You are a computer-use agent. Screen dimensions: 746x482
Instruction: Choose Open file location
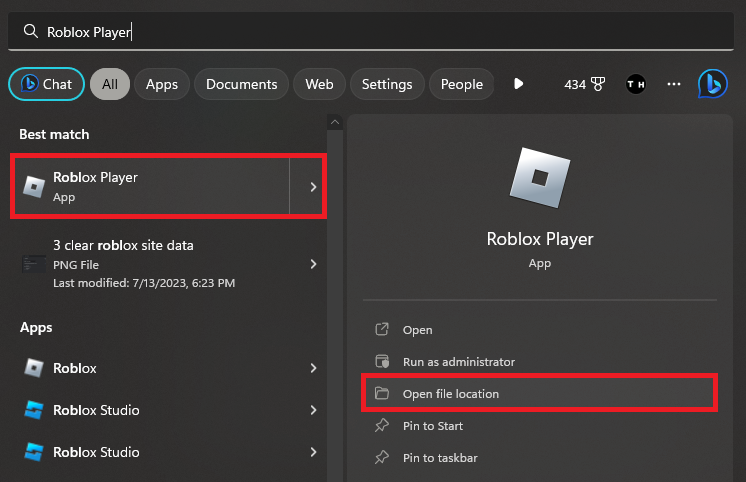(540, 393)
